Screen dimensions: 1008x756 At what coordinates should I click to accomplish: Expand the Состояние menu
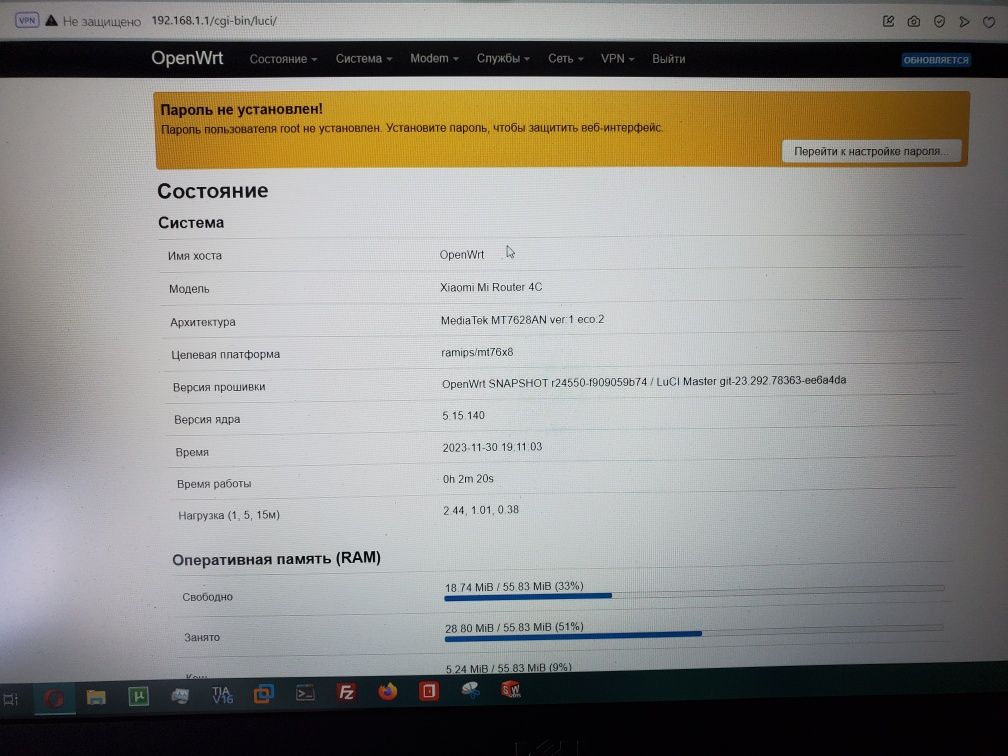coord(283,59)
